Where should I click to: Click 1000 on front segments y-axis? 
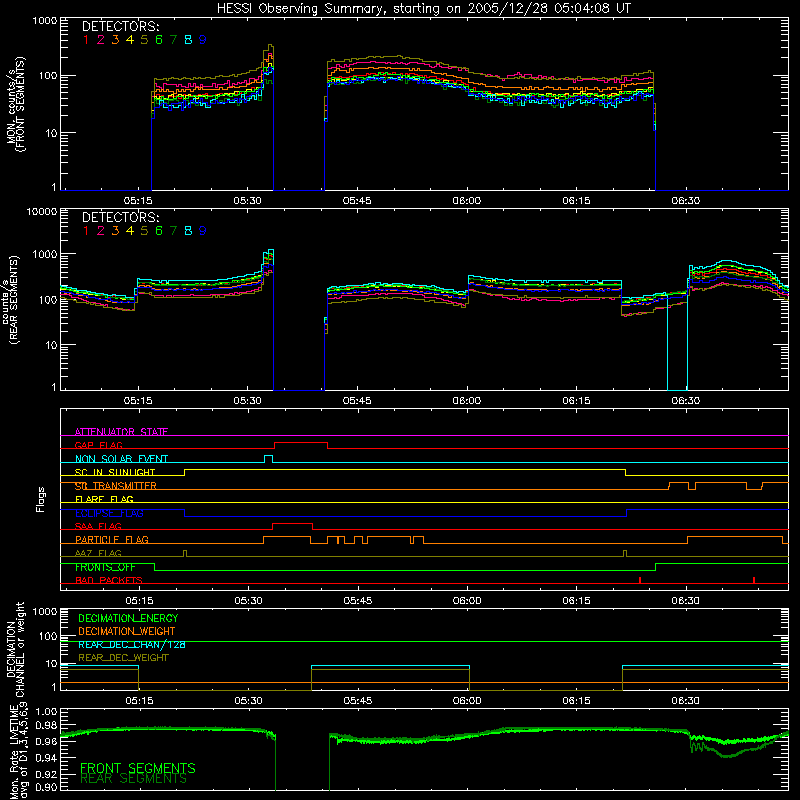pyautogui.click(x=45, y=21)
